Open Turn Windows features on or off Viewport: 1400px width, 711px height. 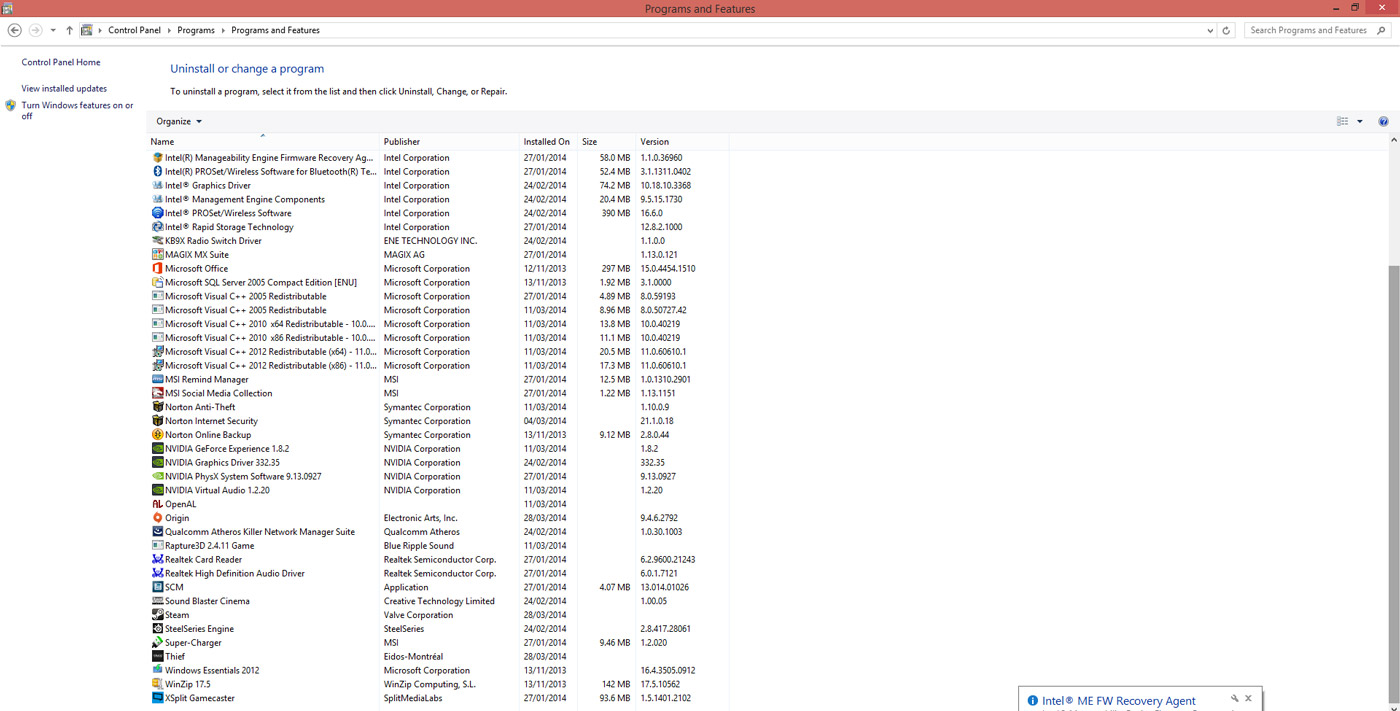pyautogui.click(x=77, y=110)
